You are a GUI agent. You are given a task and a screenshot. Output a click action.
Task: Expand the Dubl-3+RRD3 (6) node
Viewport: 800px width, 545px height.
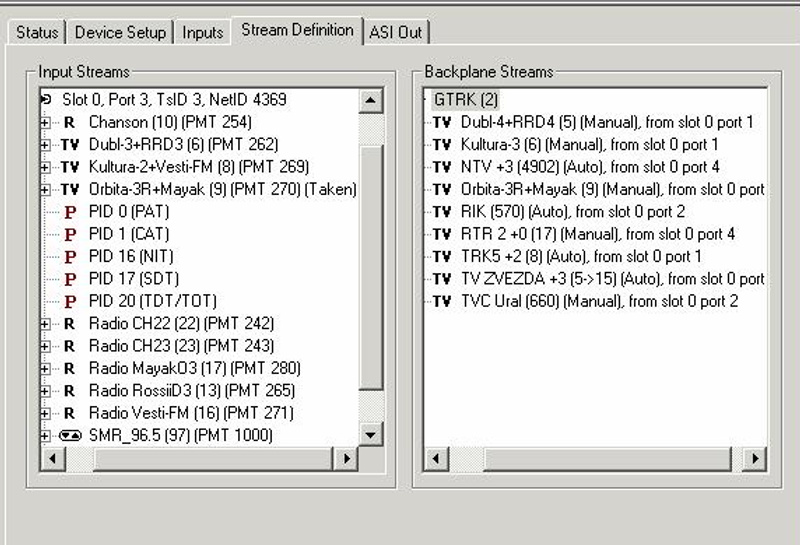tap(45, 145)
